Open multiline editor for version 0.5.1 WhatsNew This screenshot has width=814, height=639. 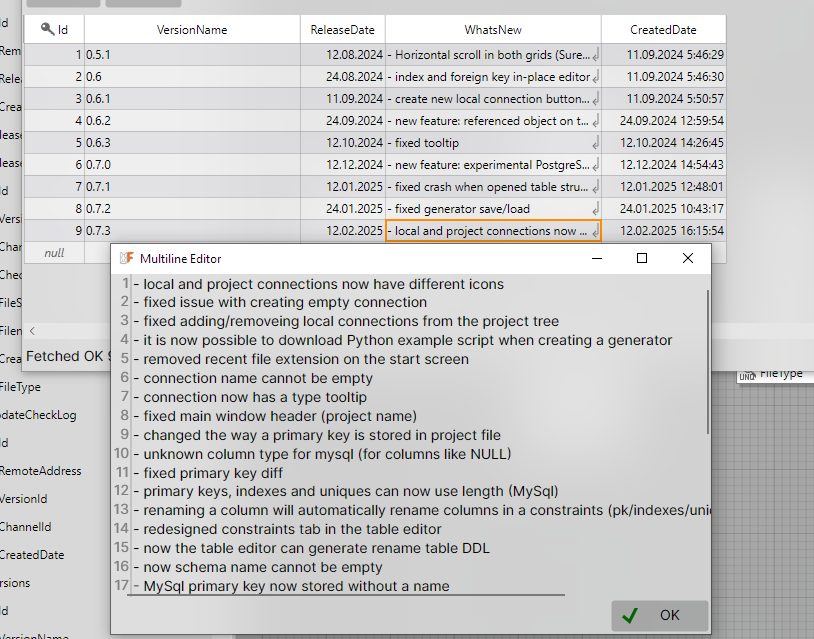pyautogui.click(x=595, y=55)
